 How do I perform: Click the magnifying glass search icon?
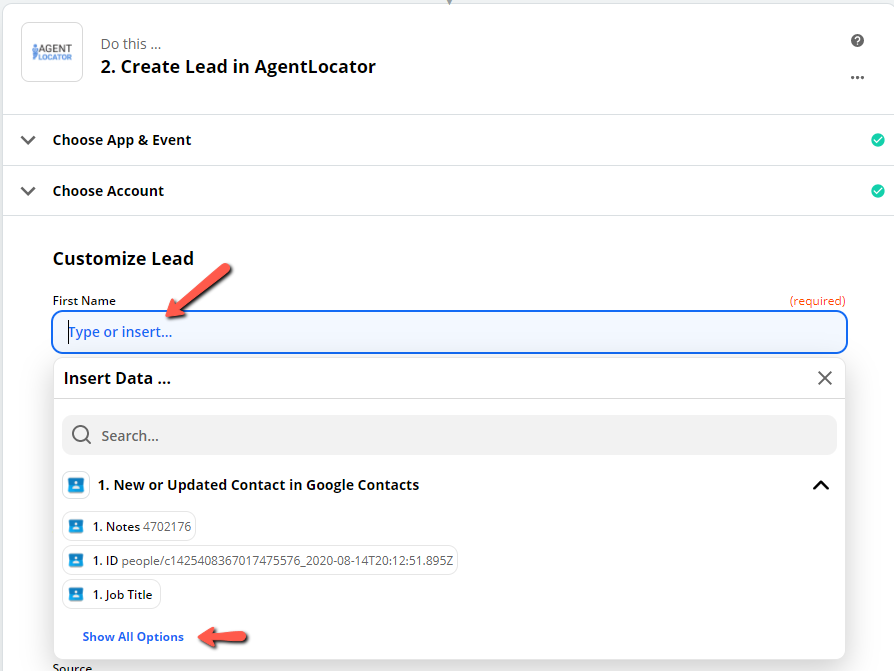pos(82,435)
